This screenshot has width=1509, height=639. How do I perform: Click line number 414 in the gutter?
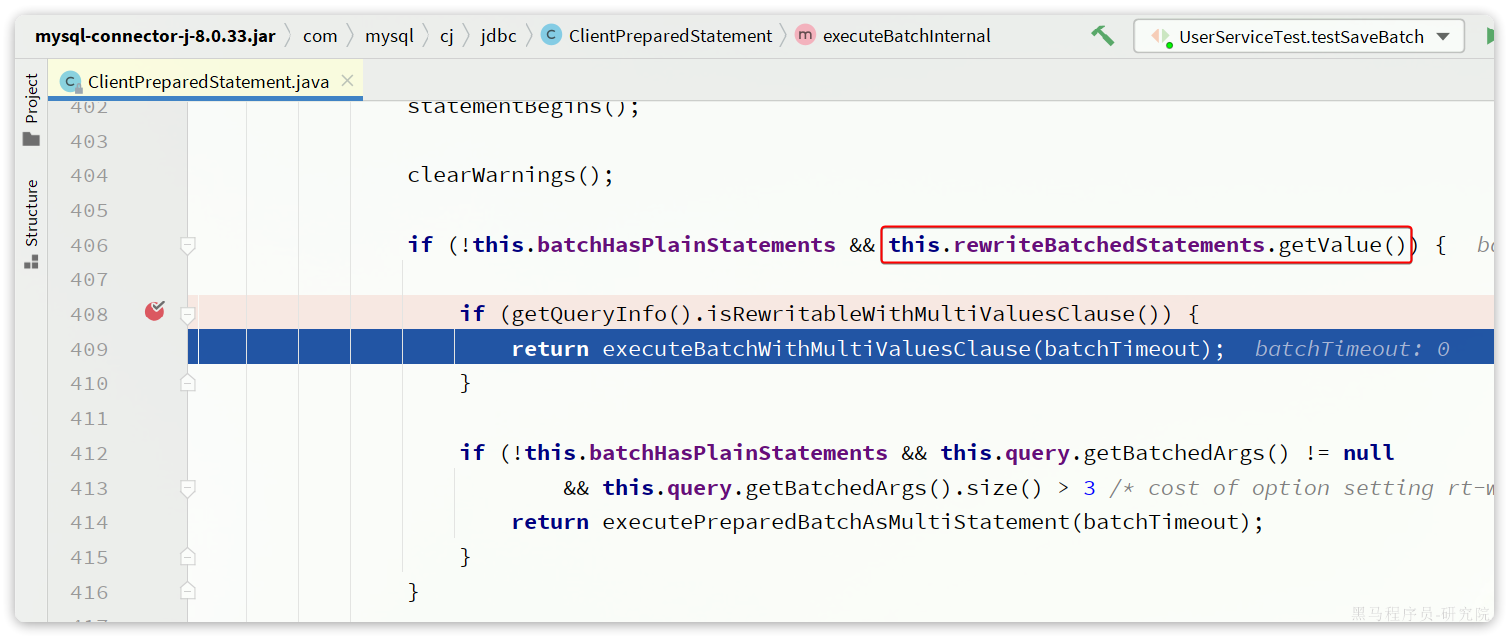pos(89,522)
